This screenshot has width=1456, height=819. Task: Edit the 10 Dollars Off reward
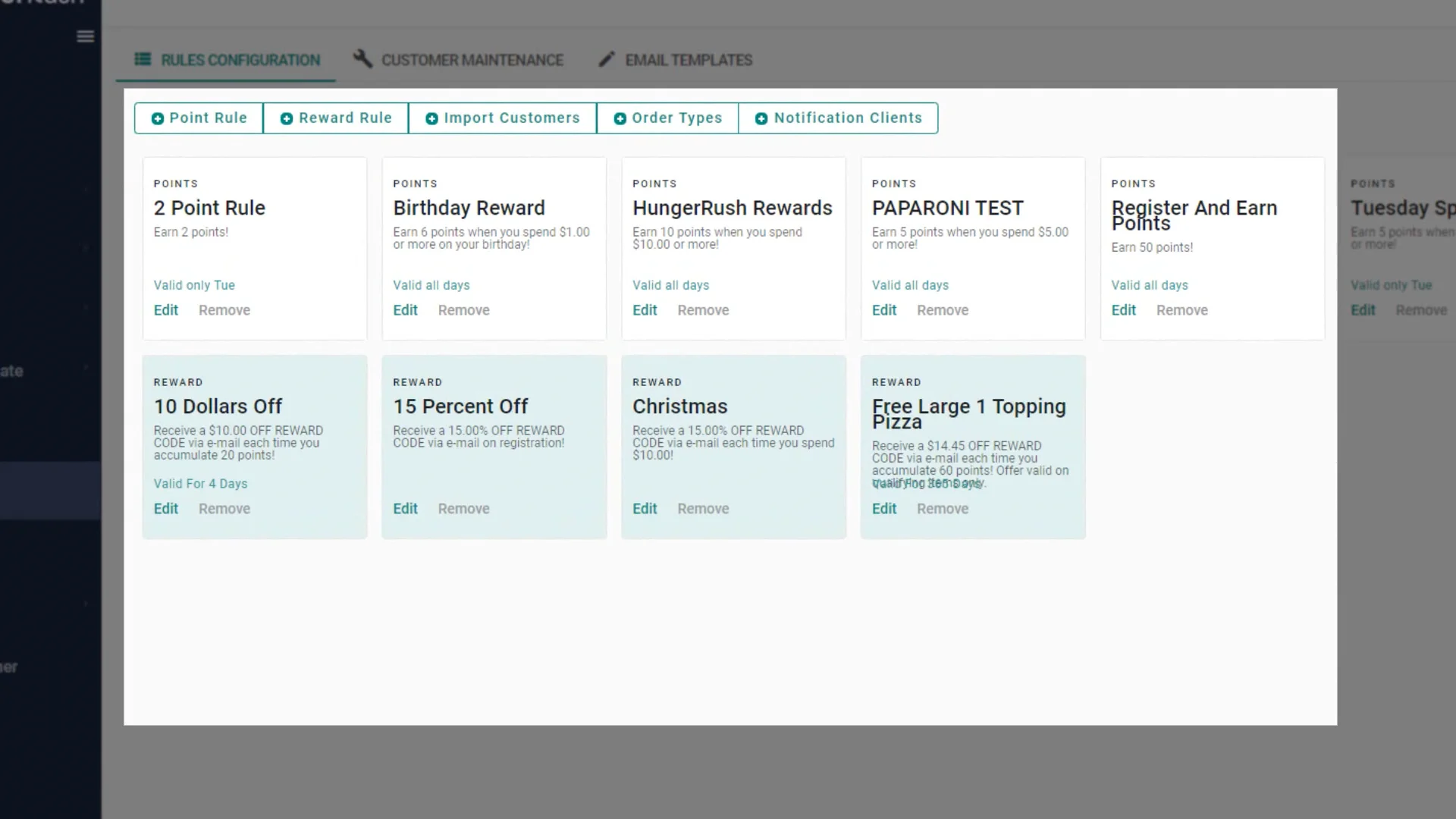165,509
